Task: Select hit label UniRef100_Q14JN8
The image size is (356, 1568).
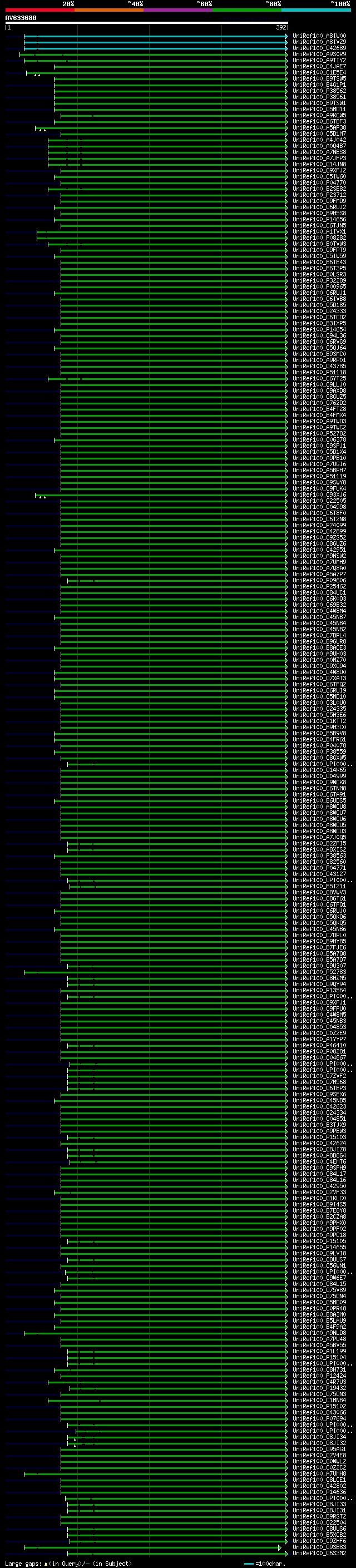Action: coord(319,164)
